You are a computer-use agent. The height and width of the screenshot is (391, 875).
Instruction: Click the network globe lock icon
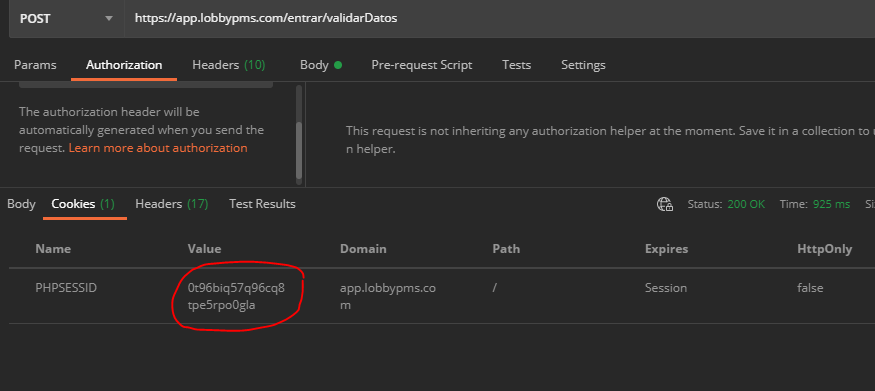665,204
